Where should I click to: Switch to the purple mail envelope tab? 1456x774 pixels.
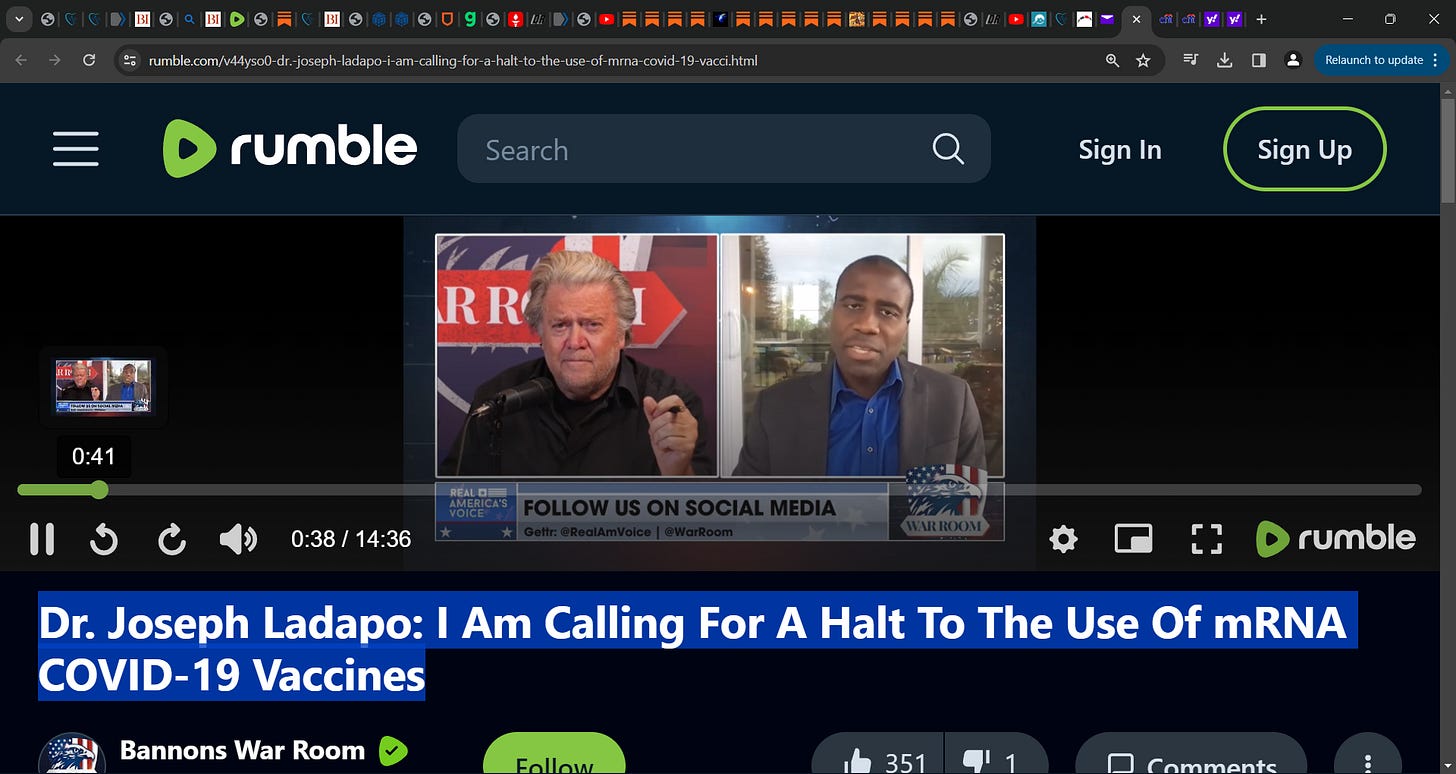pyautogui.click(x=1107, y=19)
